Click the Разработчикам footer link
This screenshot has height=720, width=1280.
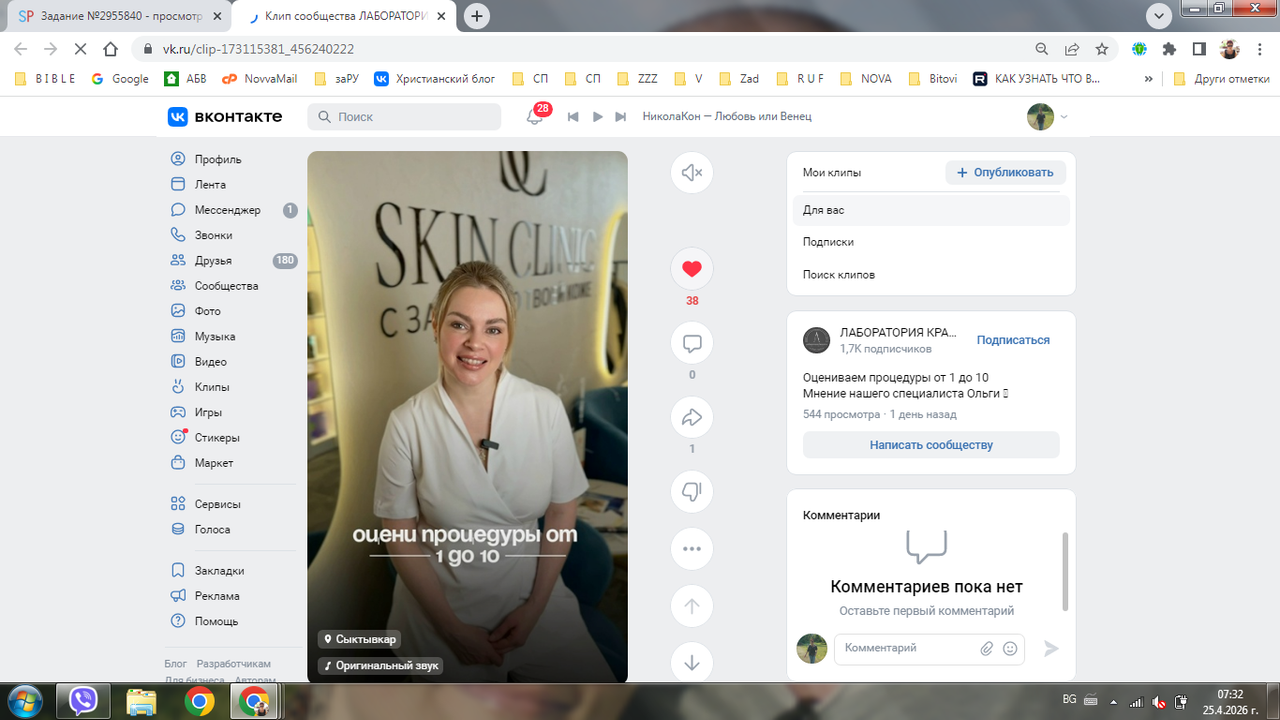click(234, 664)
